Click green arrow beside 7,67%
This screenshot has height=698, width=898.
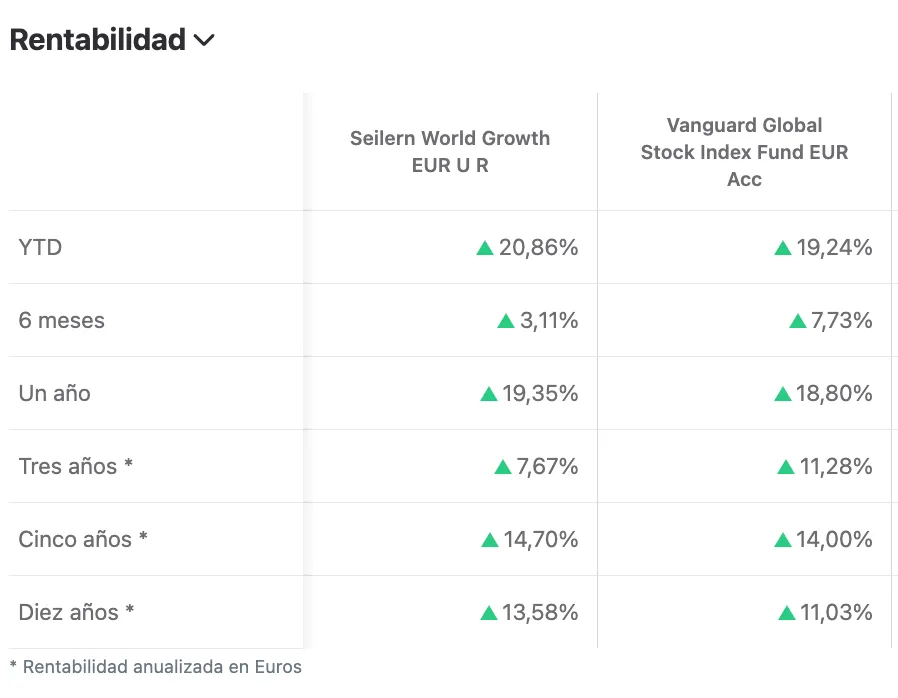(503, 467)
